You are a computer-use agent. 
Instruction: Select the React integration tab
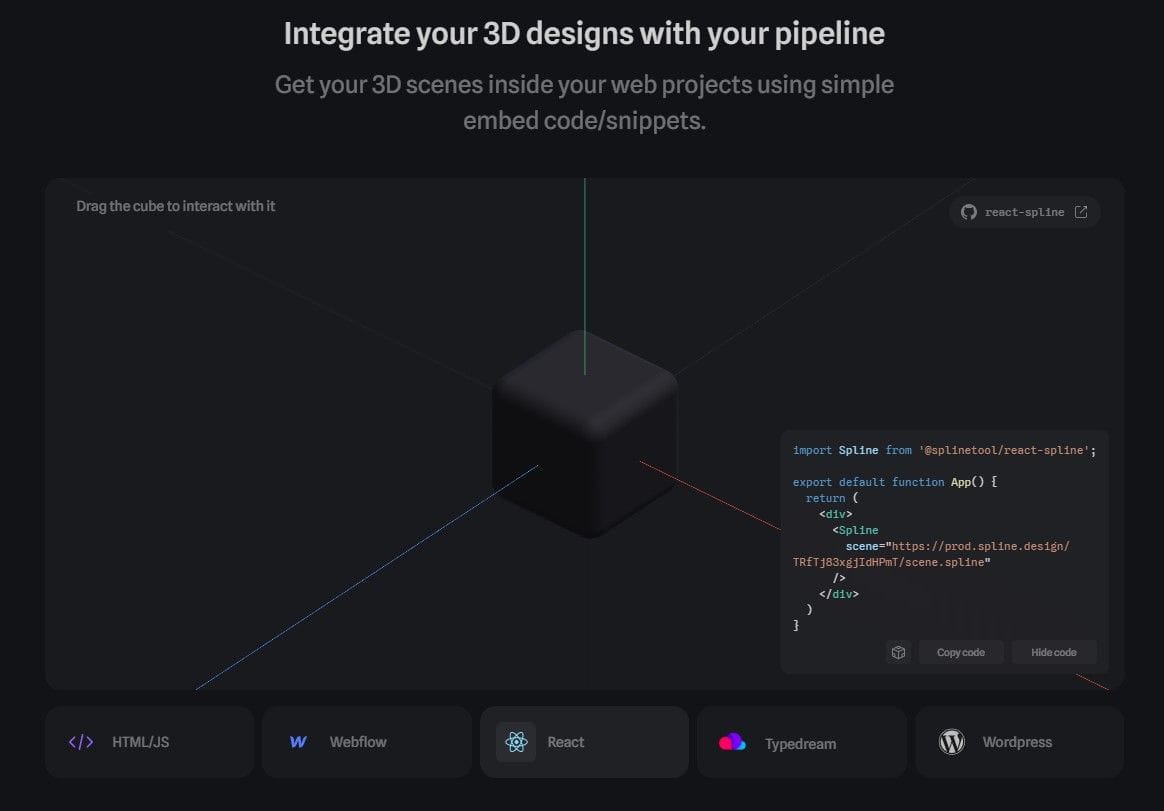pyautogui.click(x=584, y=742)
